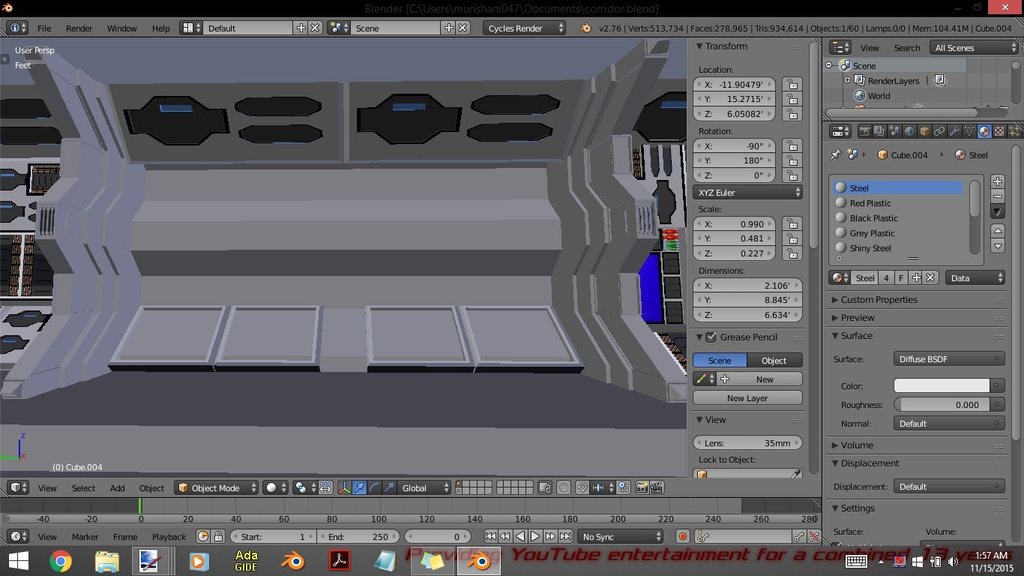Open the Constraints chain-link properties tab
Screen dimensions: 1024x576
pos(940,131)
